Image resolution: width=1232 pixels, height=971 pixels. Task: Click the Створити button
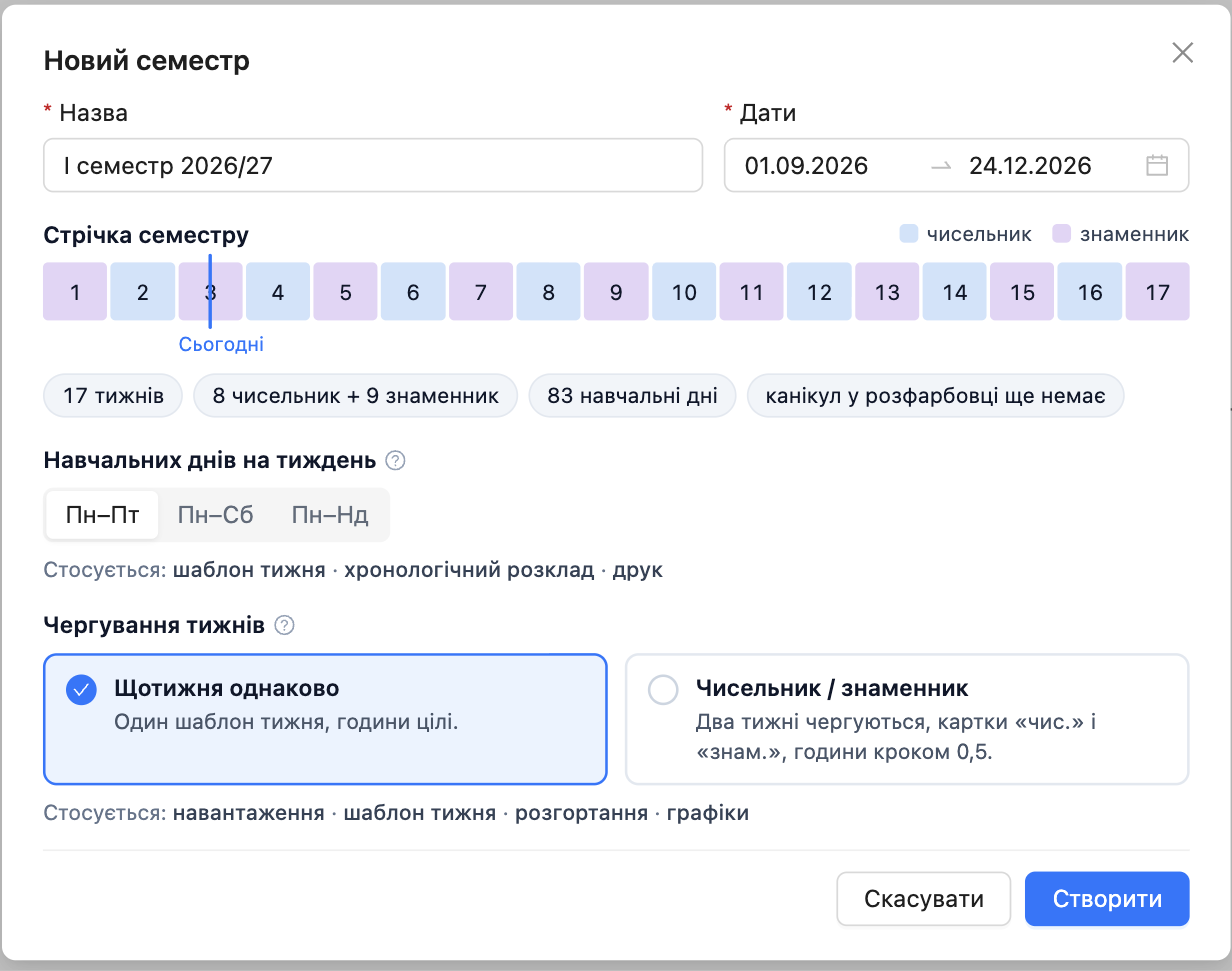[x=1107, y=899]
